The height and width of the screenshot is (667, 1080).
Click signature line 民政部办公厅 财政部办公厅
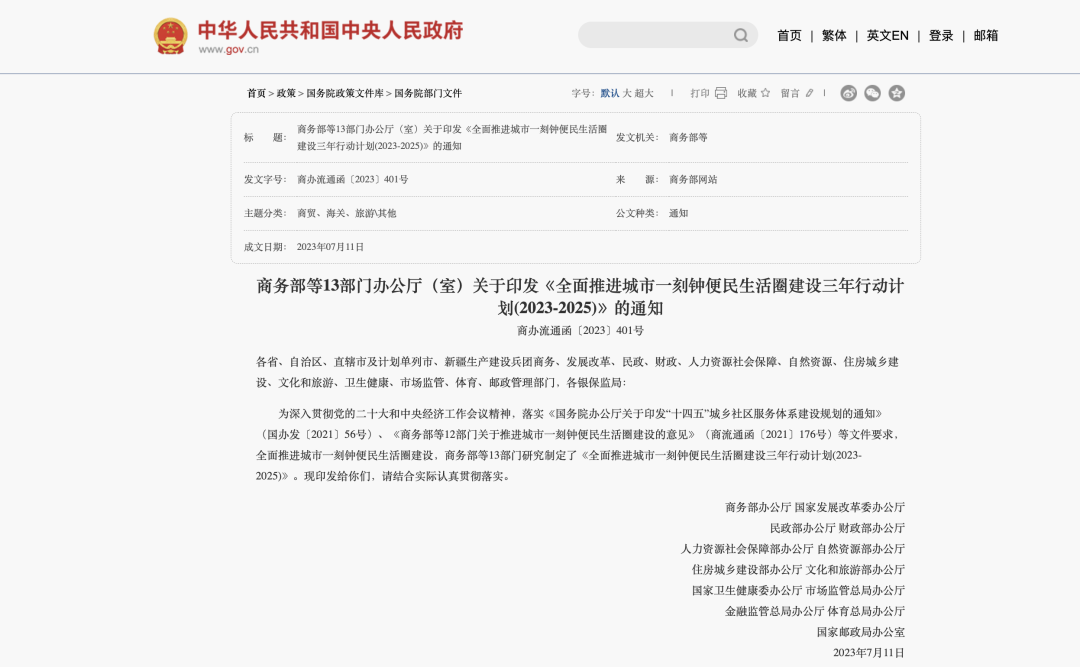(837, 528)
